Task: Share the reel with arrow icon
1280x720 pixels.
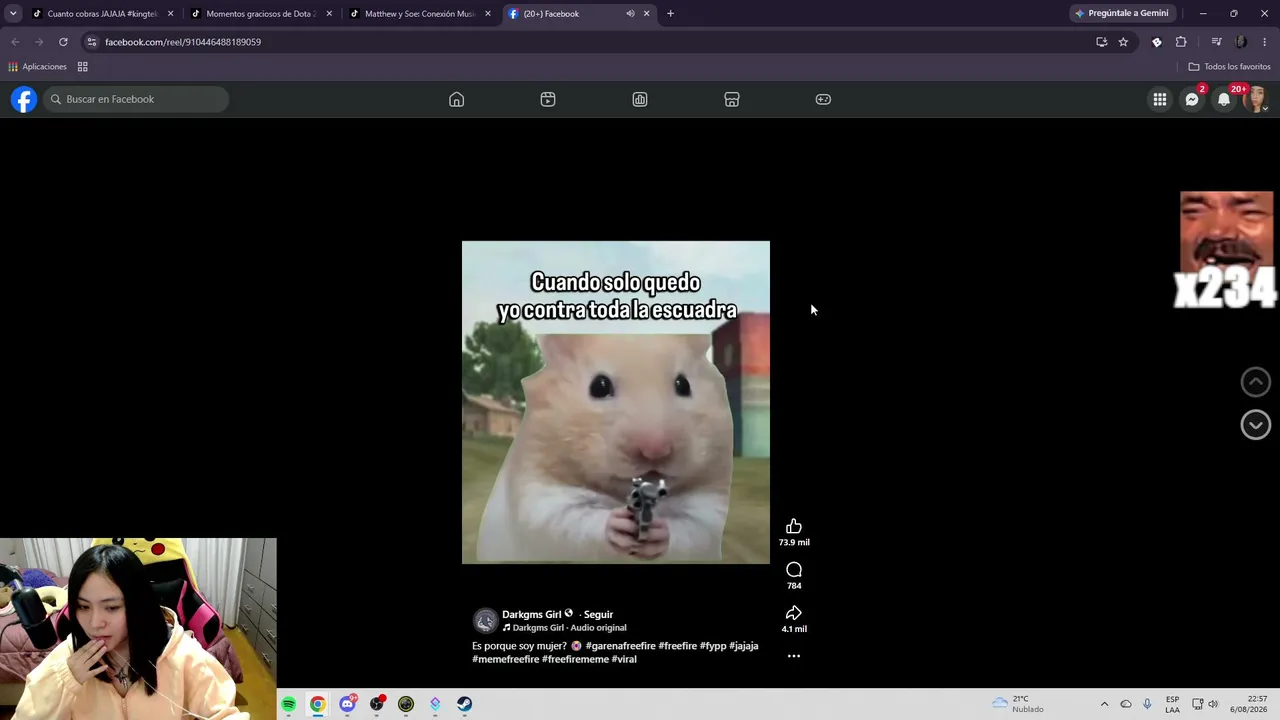Action: point(794,613)
